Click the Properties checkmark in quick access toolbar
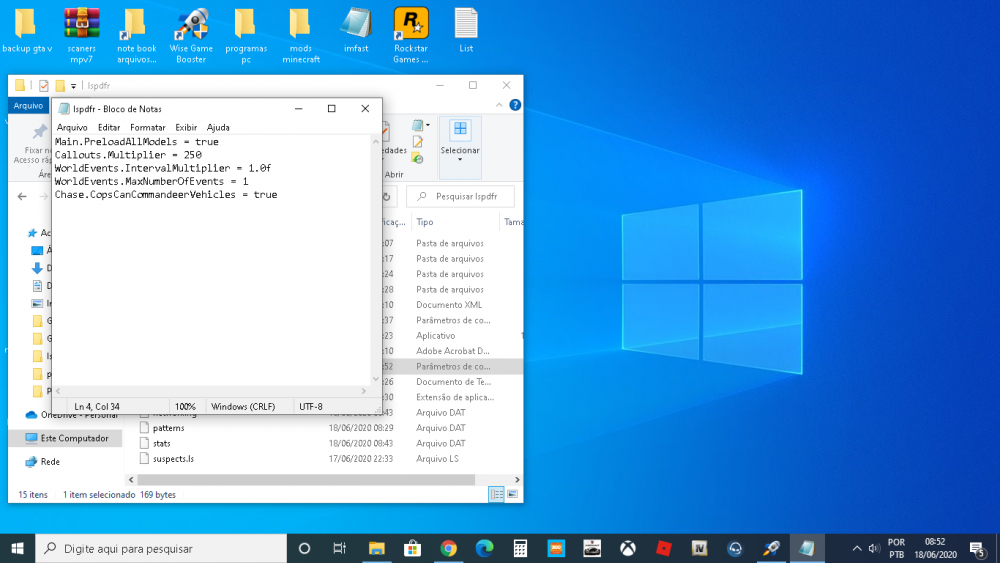The height and width of the screenshot is (563, 1000). tap(44, 86)
